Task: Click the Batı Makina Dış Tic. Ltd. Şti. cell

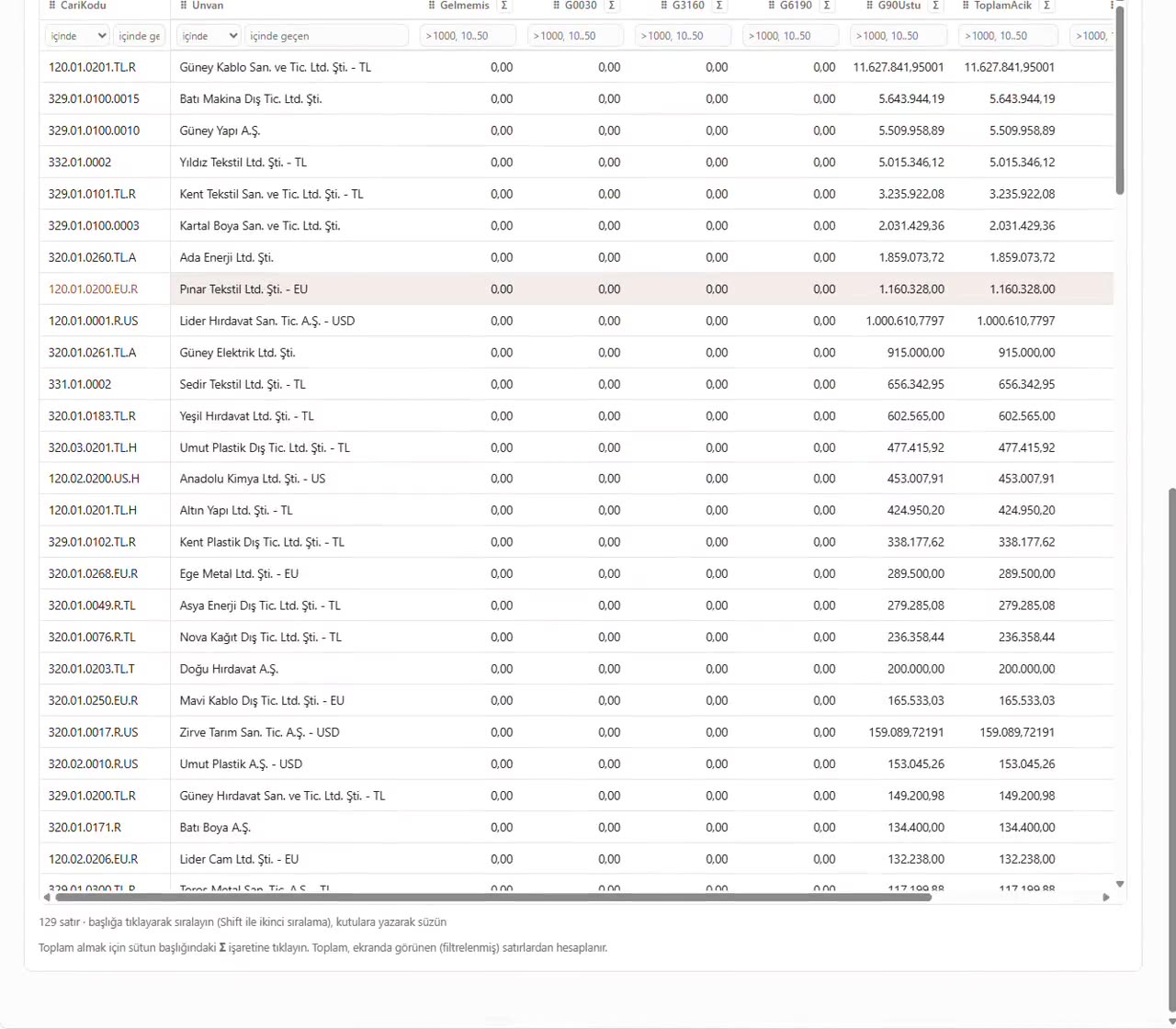Action: [x=251, y=98]
